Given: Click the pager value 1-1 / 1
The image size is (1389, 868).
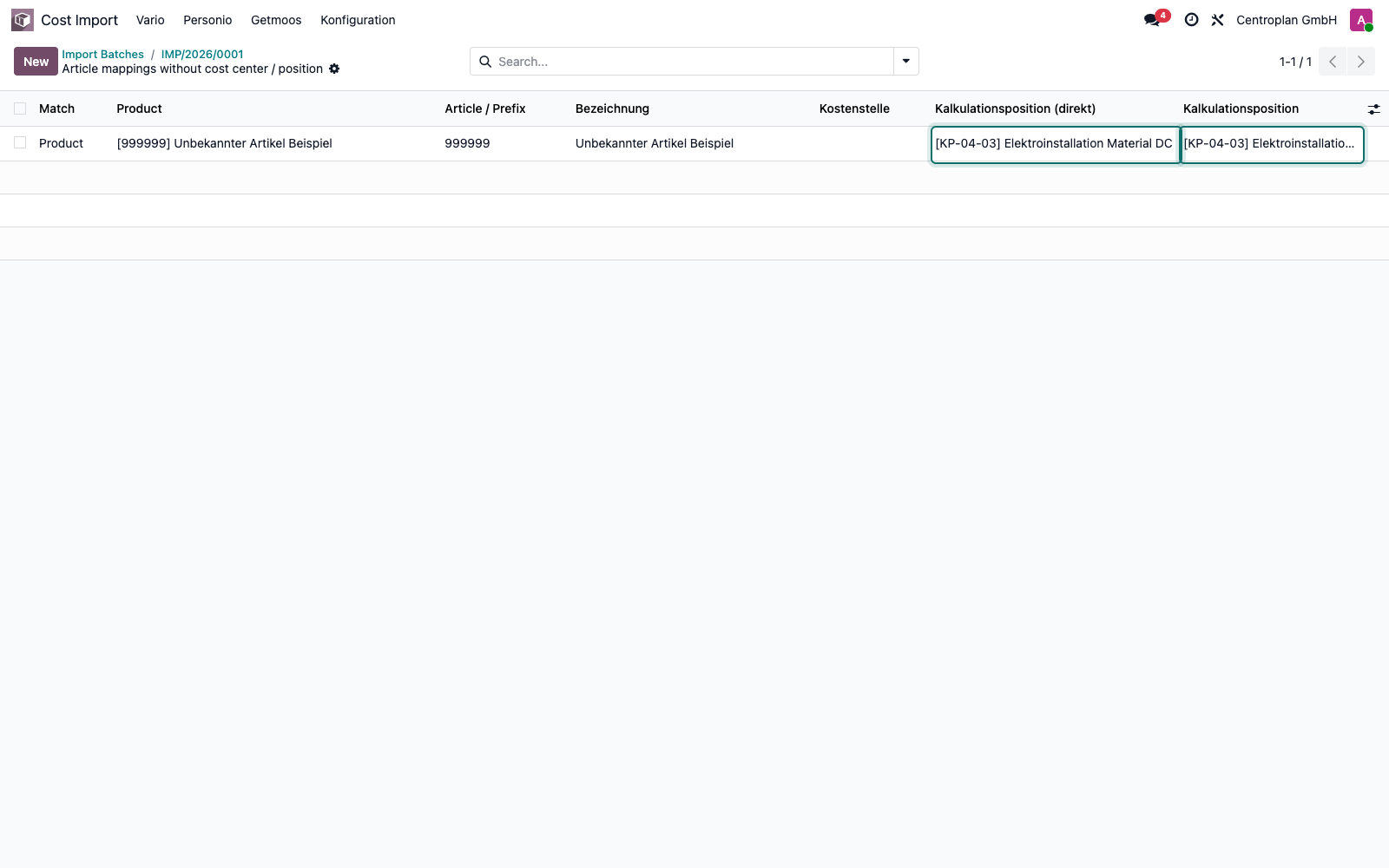Looking at the screenshot, I should [x=1295, y=62].
